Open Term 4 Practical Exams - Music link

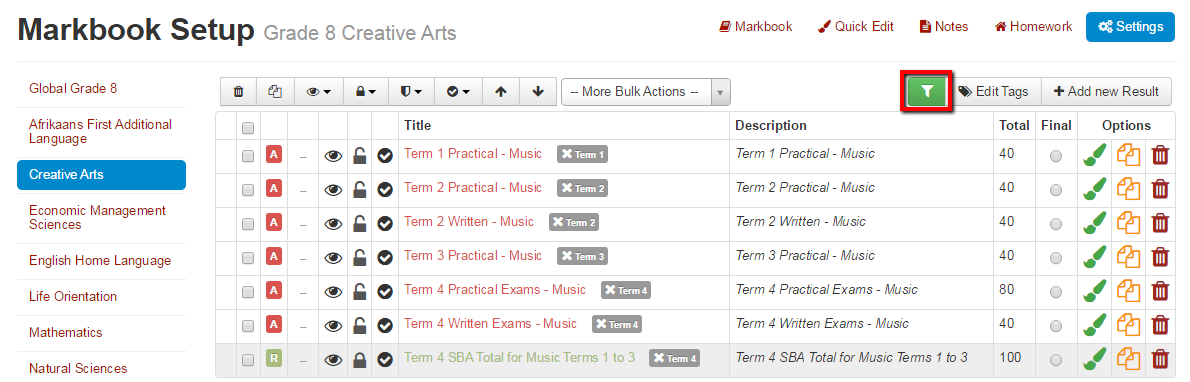(495, 289)
